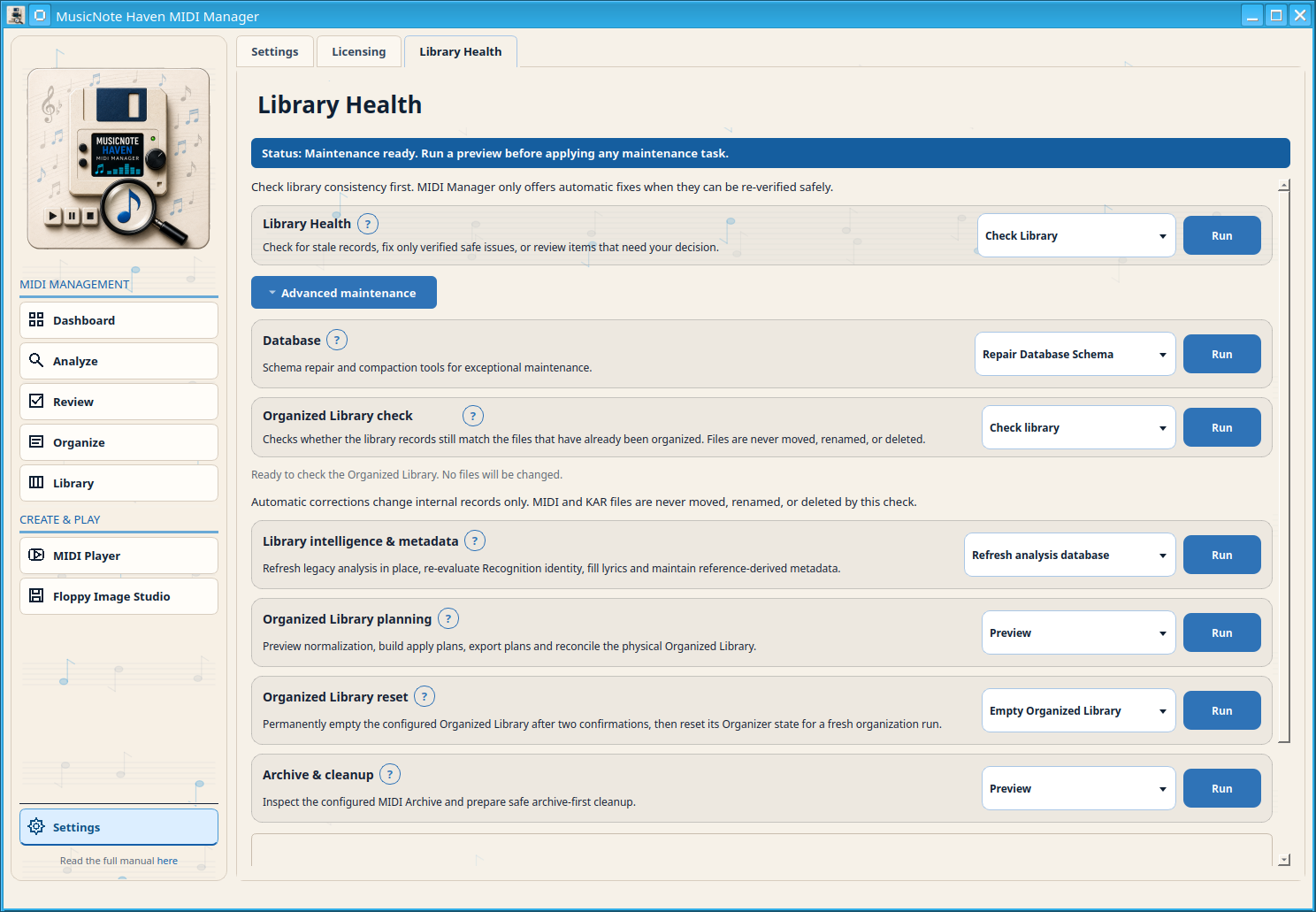
Task: Switch to the Settings tab
Action: click(275, 51)
